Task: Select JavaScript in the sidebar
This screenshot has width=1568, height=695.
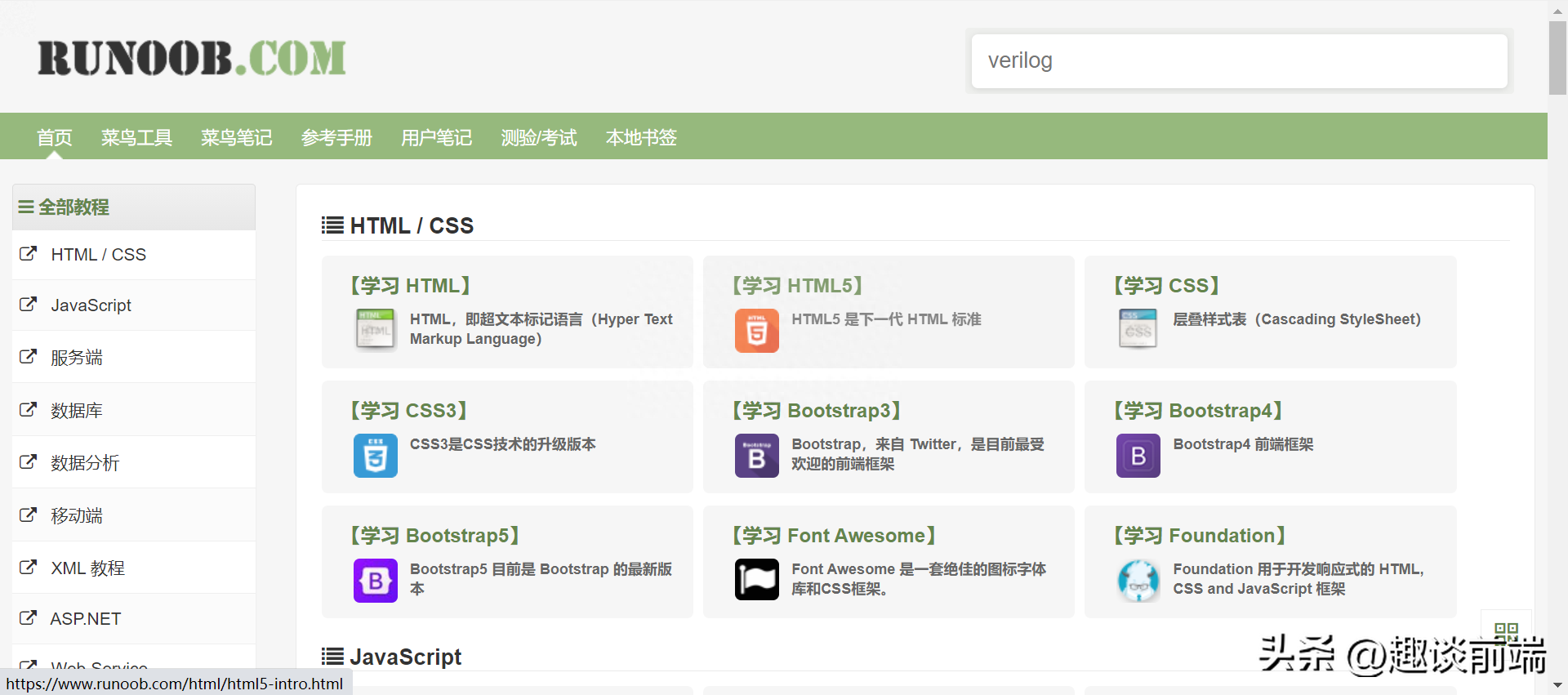Action: [91, 305]
